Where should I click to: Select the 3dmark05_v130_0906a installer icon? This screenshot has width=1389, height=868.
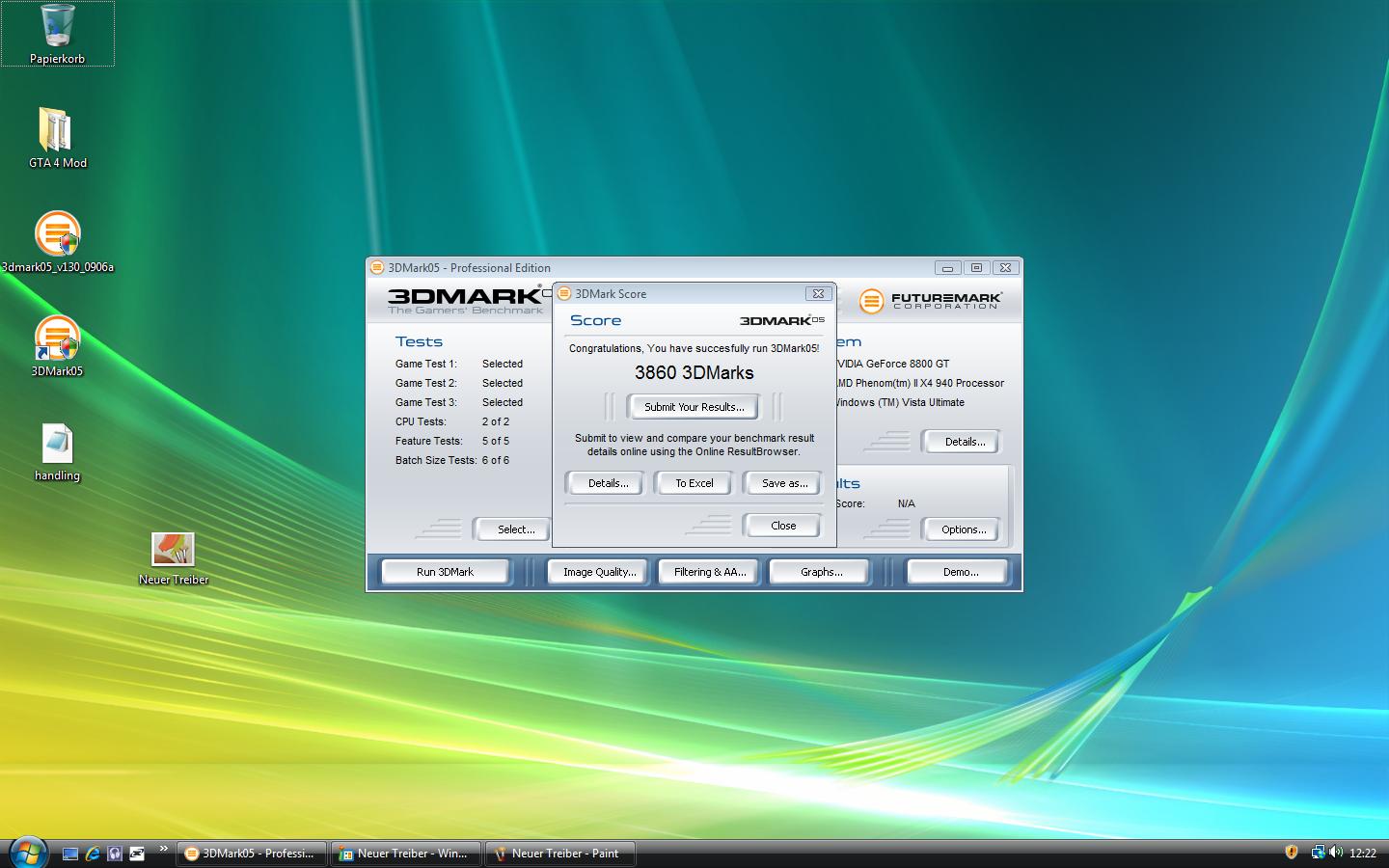tap(57, 241)
